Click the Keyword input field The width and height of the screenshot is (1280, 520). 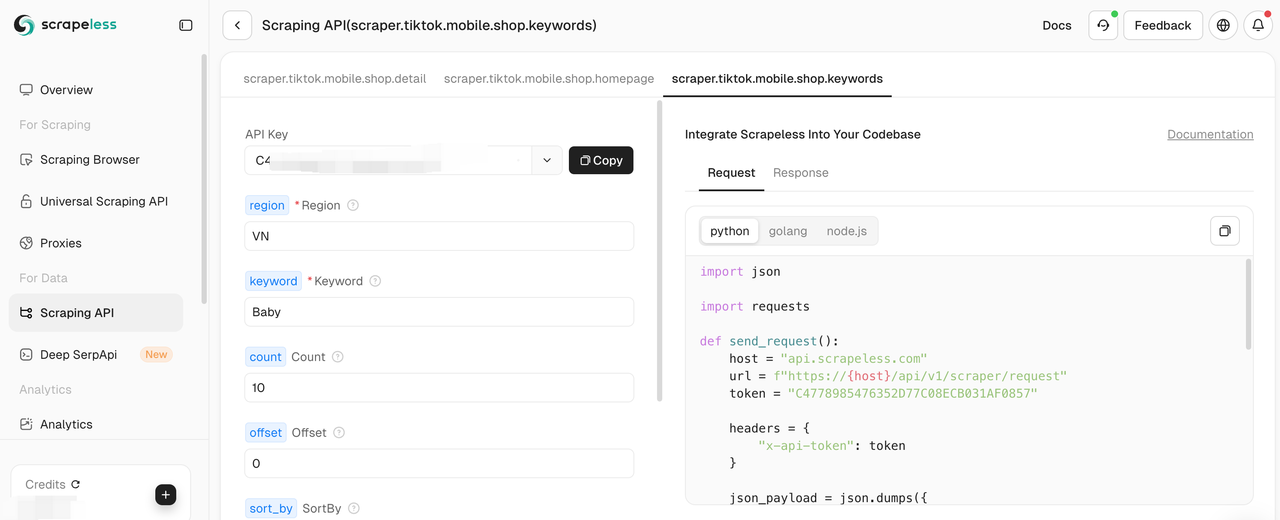point(439,312)
